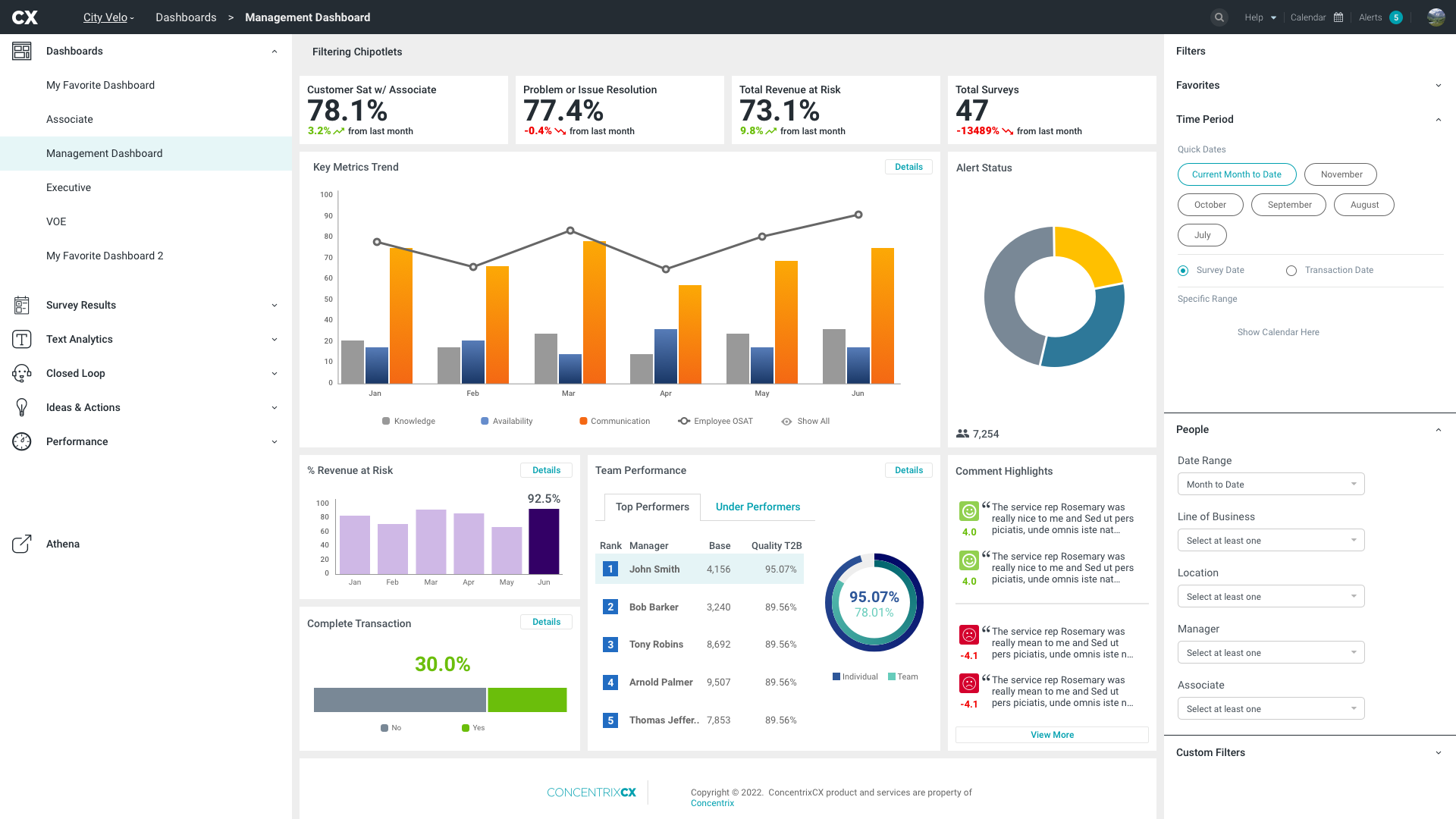
Task: Open the Line of Business dropdown
Action: [x=1270, y=541]
